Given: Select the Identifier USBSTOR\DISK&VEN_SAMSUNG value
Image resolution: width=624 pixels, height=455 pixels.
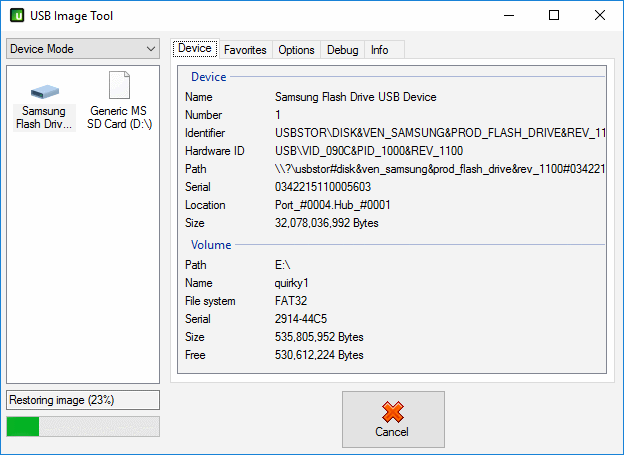Looking at the screenshot, I should click(x=440, y=133).
